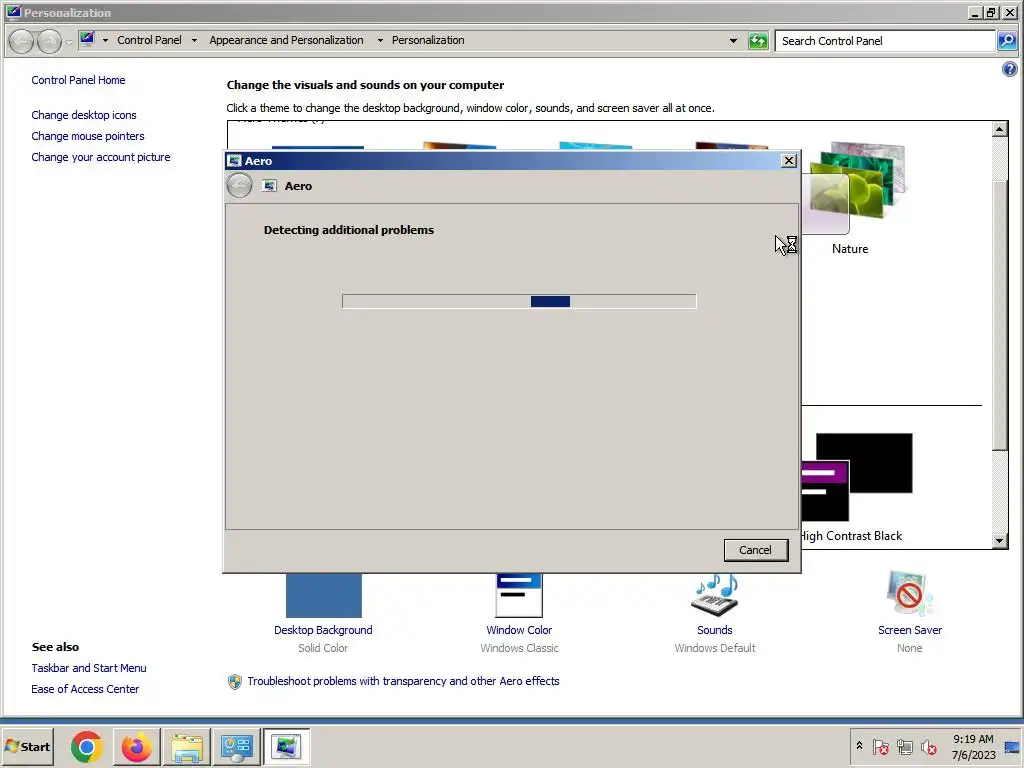Open Action Center flag icon
This screenshot has width=1024, height=768.
pos(880,747)
